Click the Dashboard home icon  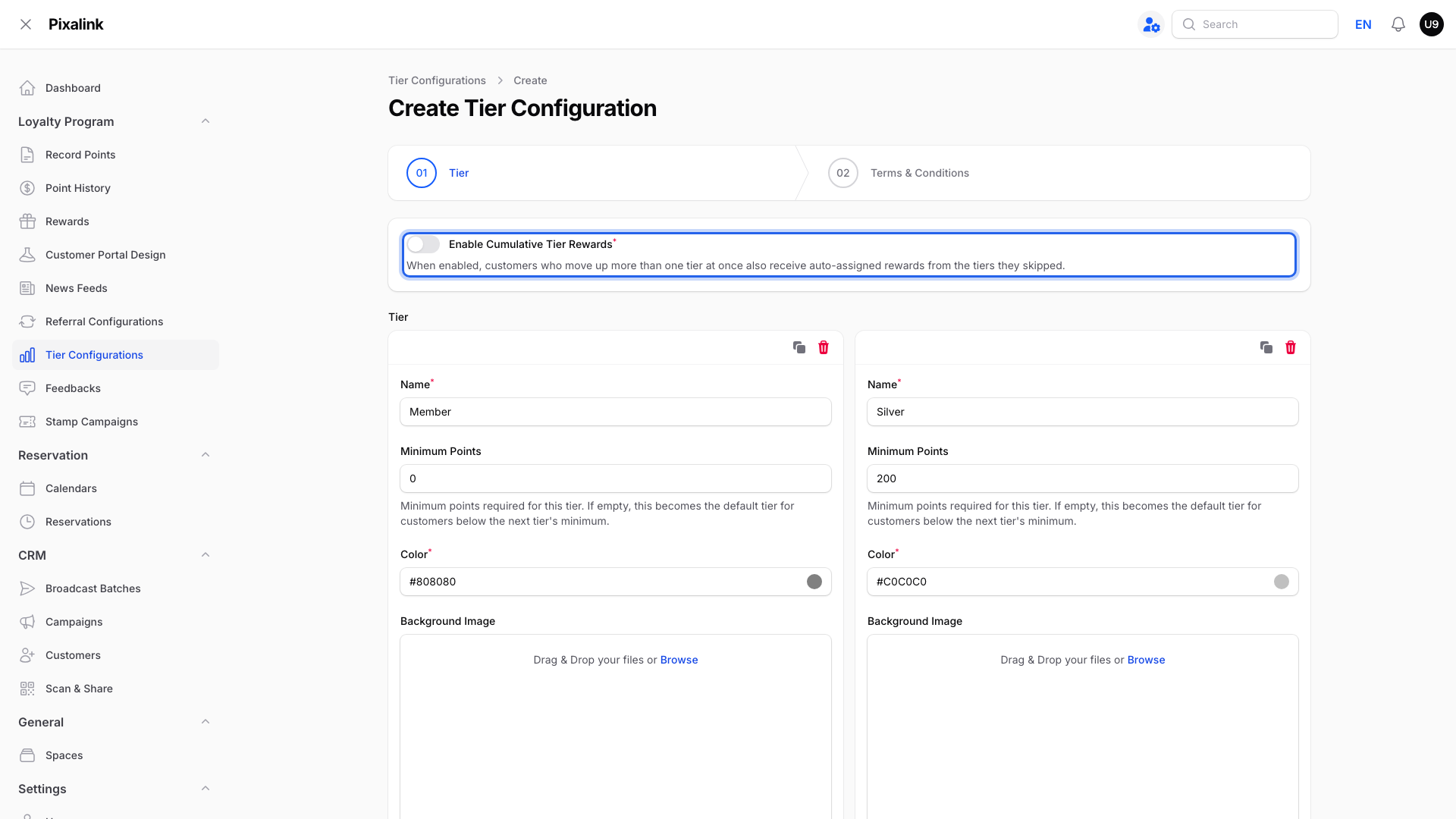click(27, 88)
